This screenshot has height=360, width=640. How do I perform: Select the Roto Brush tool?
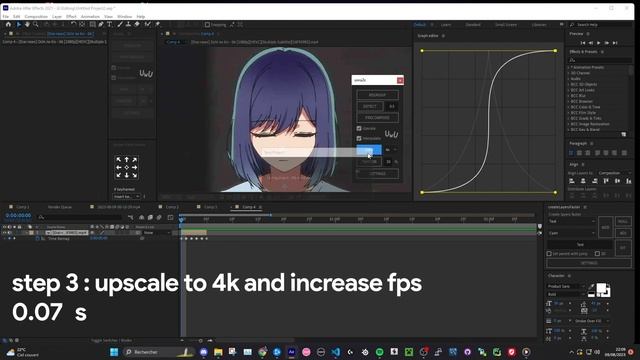pos(147,24)
